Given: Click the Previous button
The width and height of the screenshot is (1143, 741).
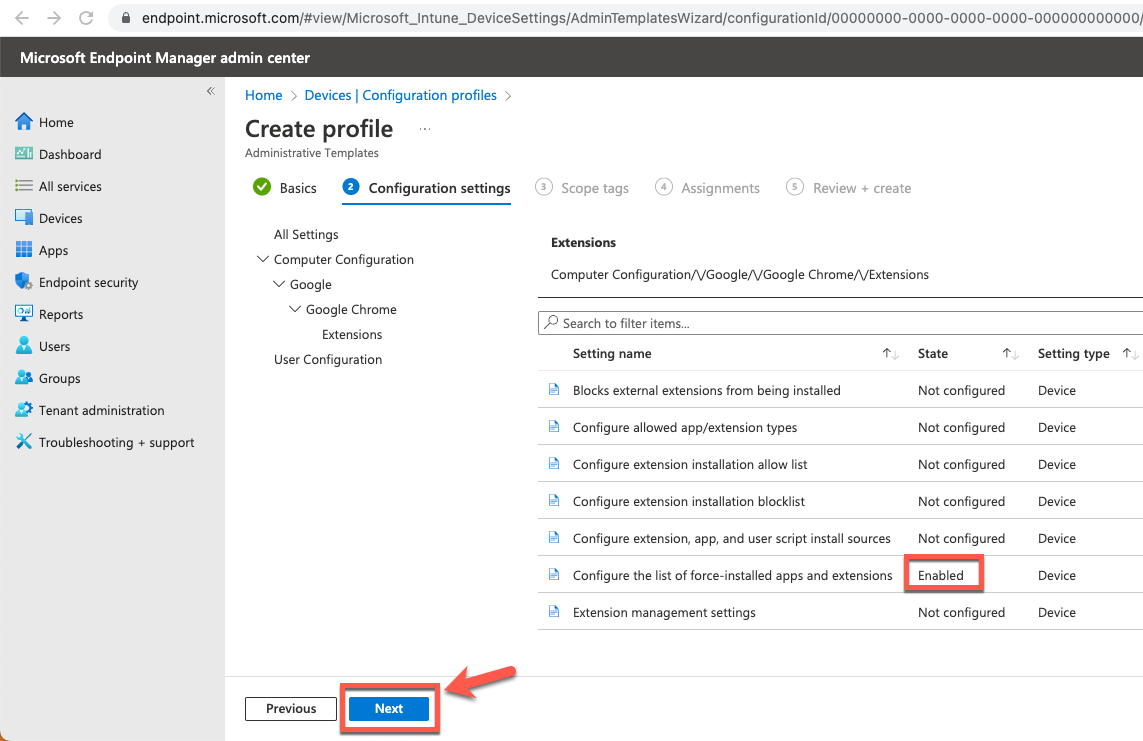Looking at the screenshot, I should (x=291, y=708).
